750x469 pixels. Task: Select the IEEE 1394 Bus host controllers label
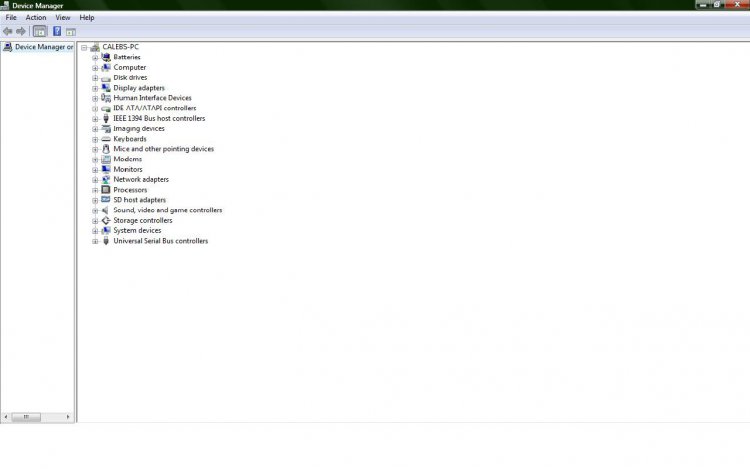(x=159, y=119)
